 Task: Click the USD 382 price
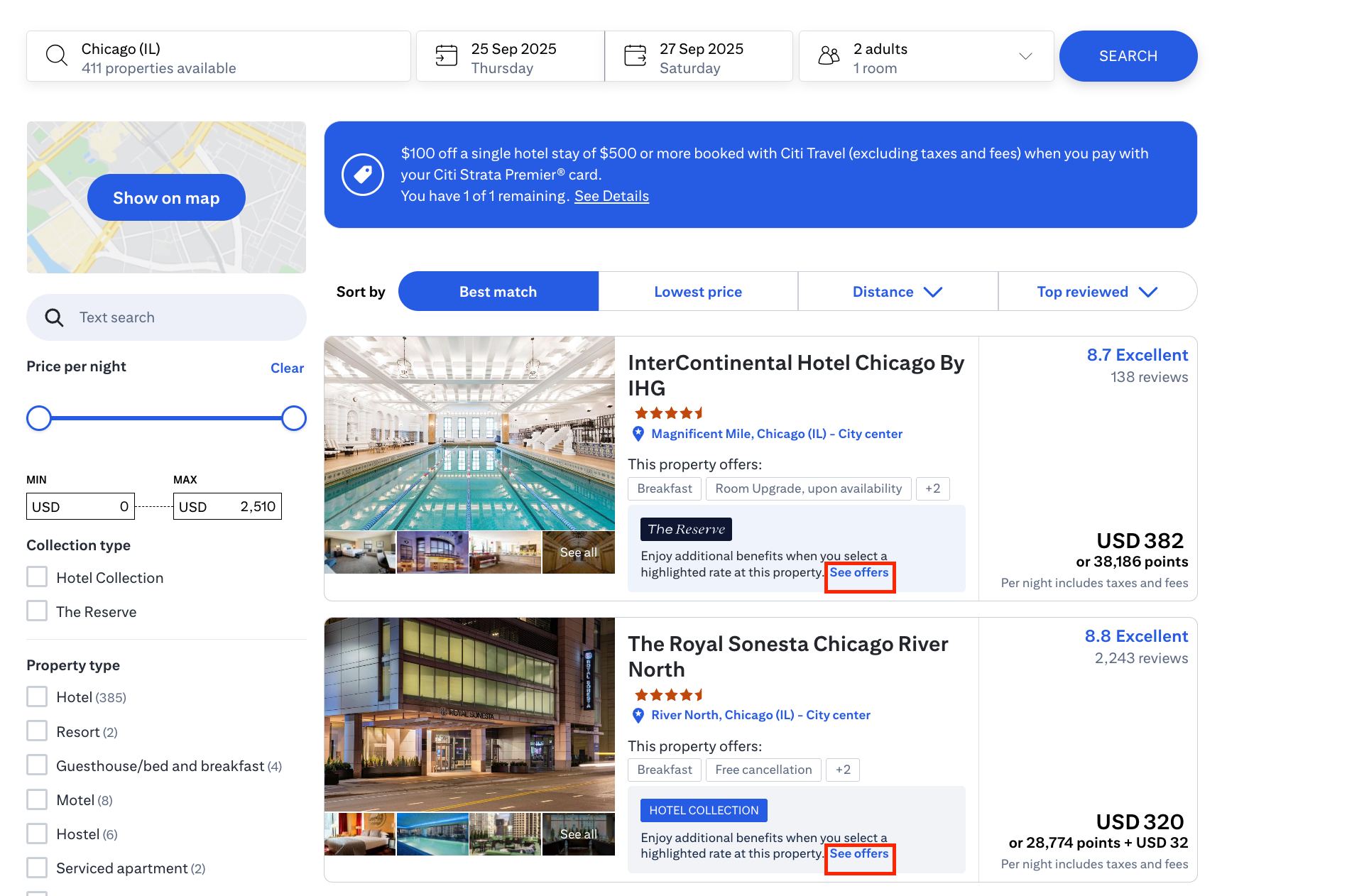(x=1140, y=541)
